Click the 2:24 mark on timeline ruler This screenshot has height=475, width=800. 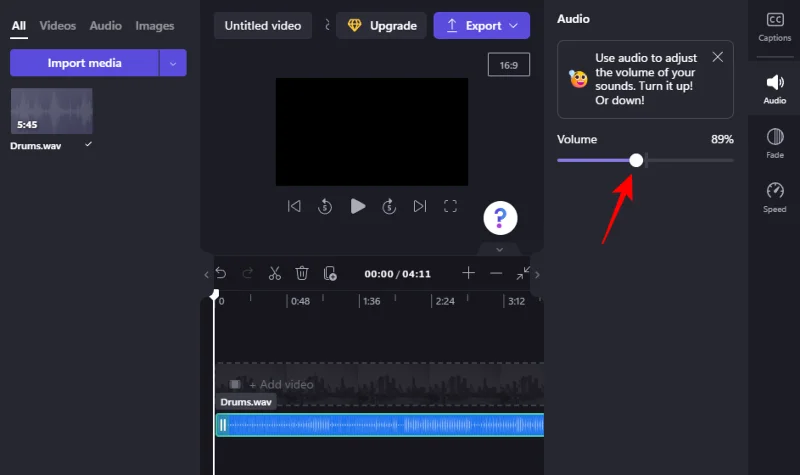pyautogui.click(x=444, y=301)
